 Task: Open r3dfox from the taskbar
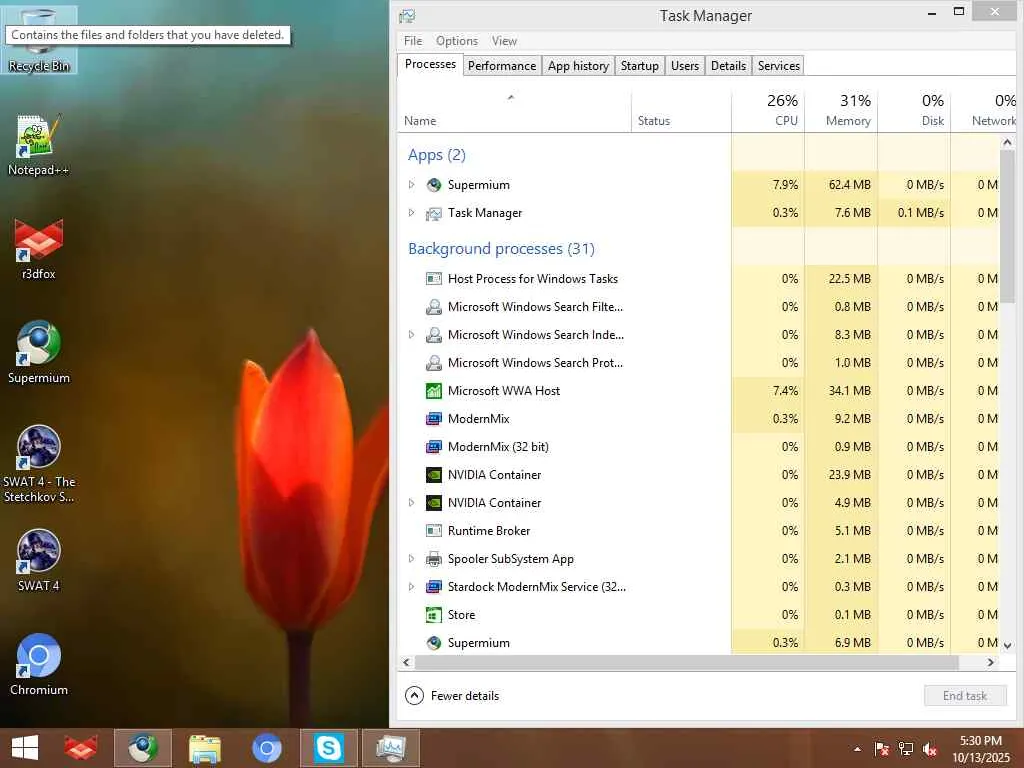[80, 748]
